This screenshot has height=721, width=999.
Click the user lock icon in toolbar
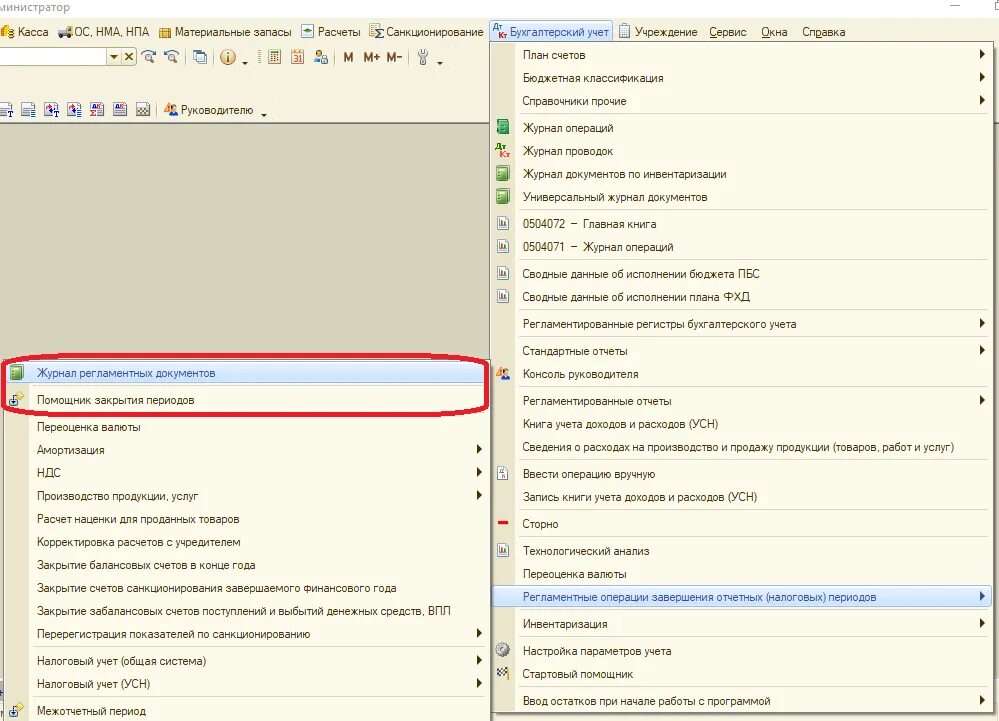[321, 57]
